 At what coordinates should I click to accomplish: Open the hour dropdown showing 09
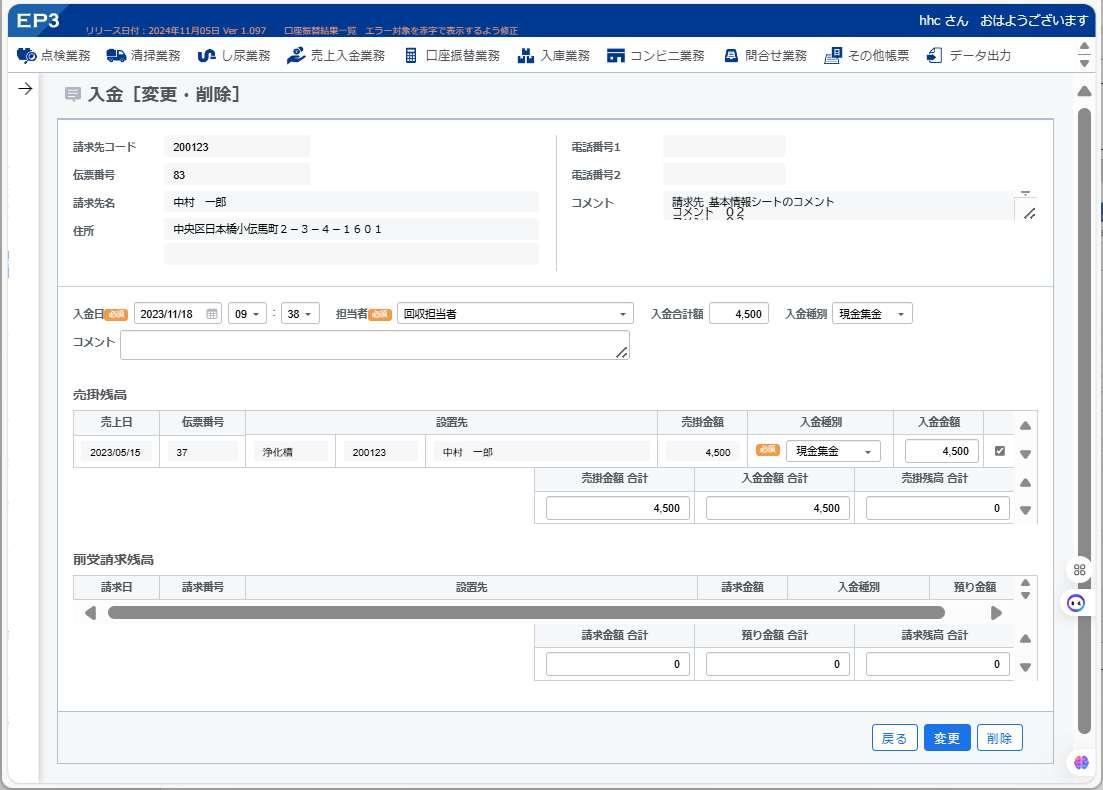tap(247, 314)
